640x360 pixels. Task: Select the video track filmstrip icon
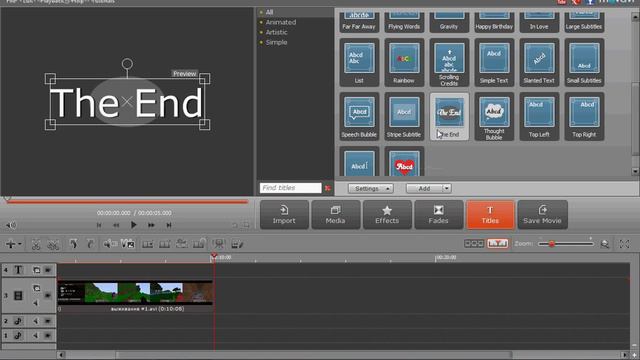tap(18, 295)
